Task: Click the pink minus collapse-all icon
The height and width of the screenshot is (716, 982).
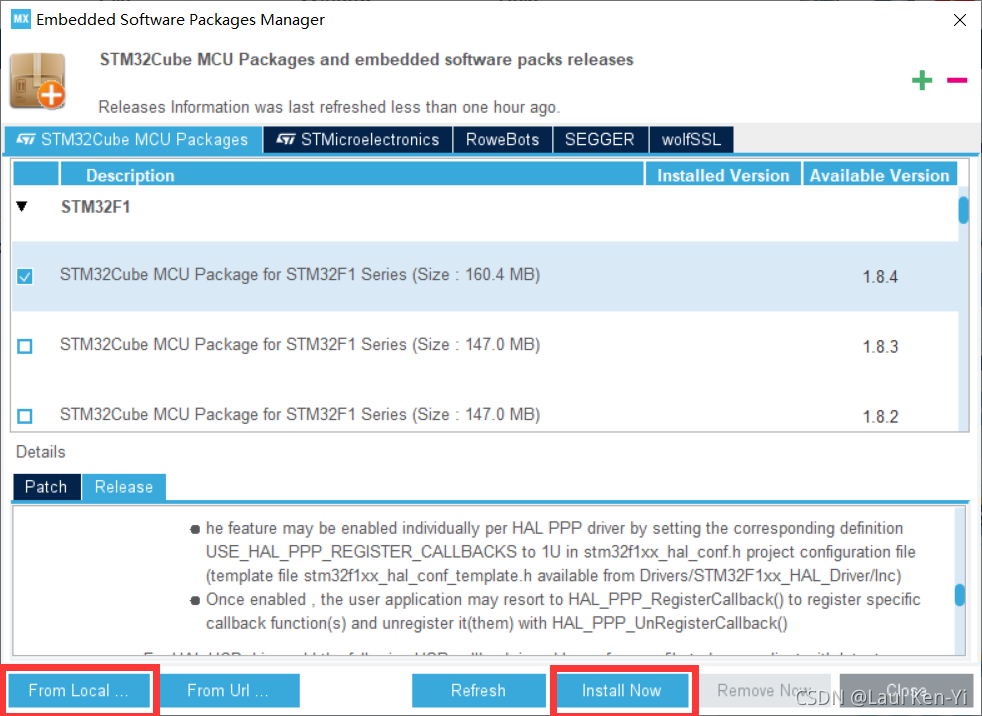Action: [x=957, y=80]
